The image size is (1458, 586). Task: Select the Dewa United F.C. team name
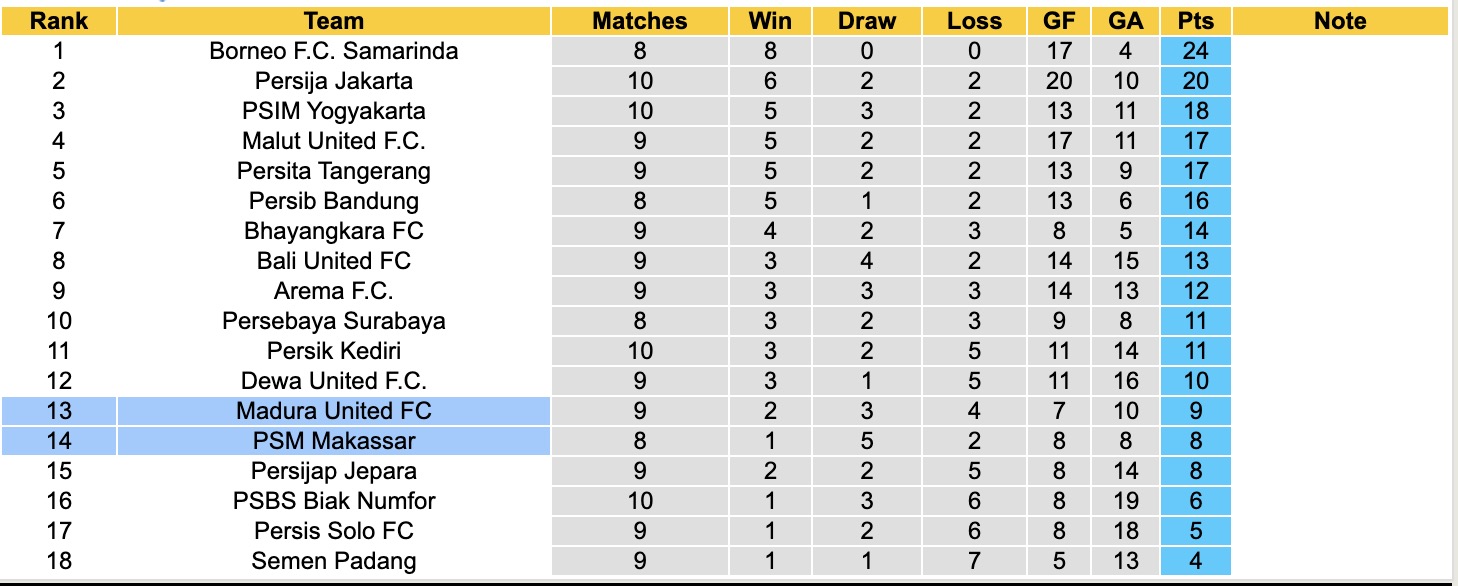point(334,381)
